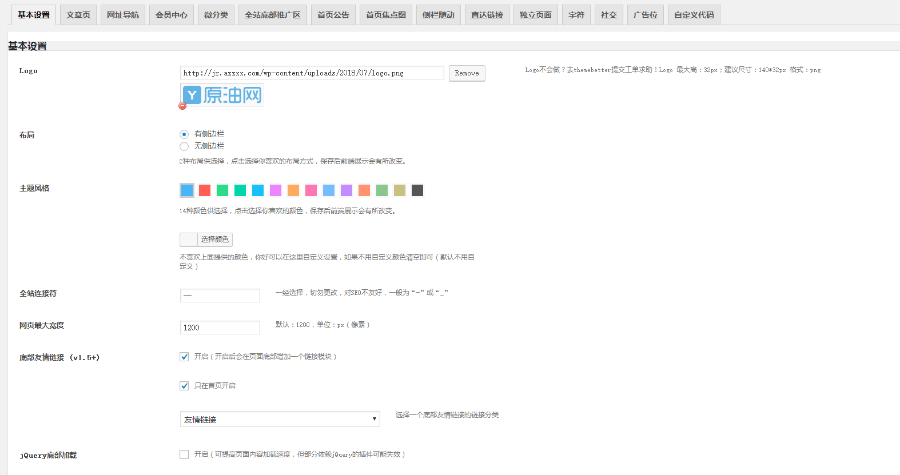Choose light blue swatch beside pink

329,190
